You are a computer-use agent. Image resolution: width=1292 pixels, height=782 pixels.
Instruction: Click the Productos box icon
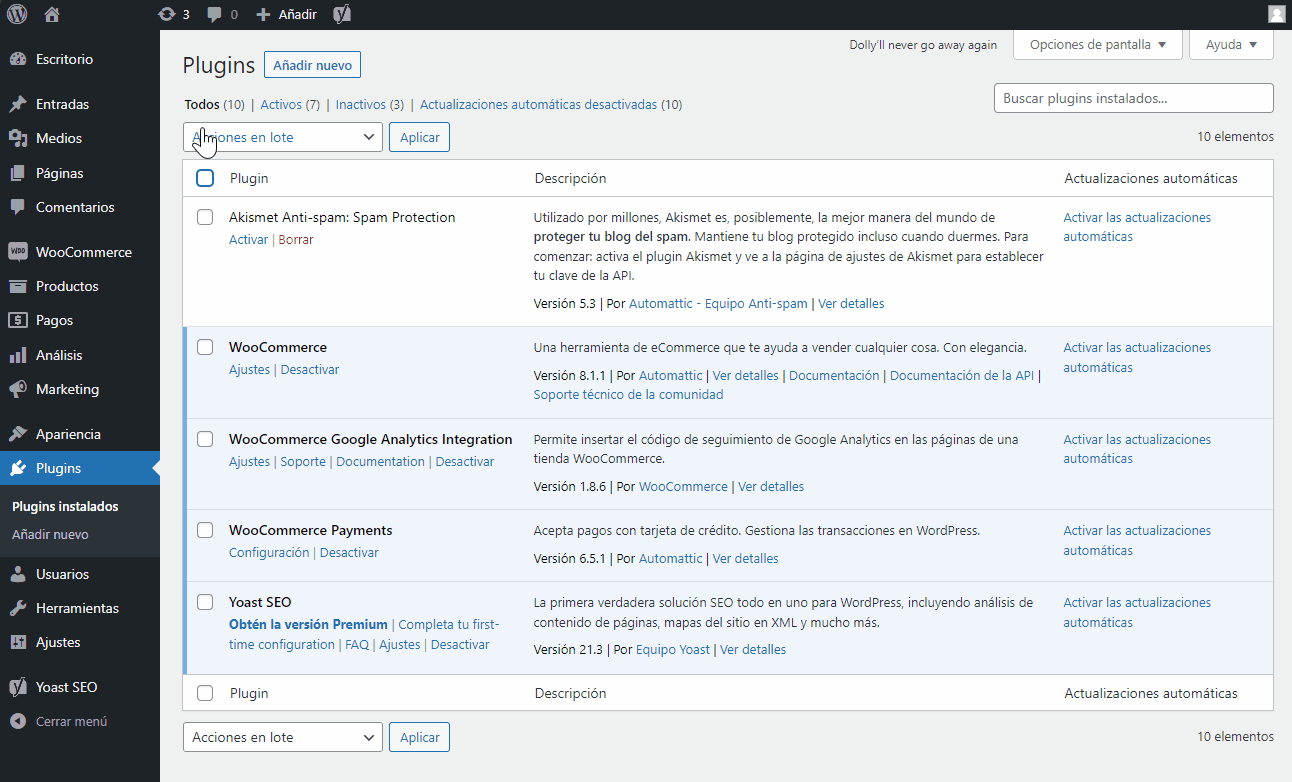tap(17, 286)
